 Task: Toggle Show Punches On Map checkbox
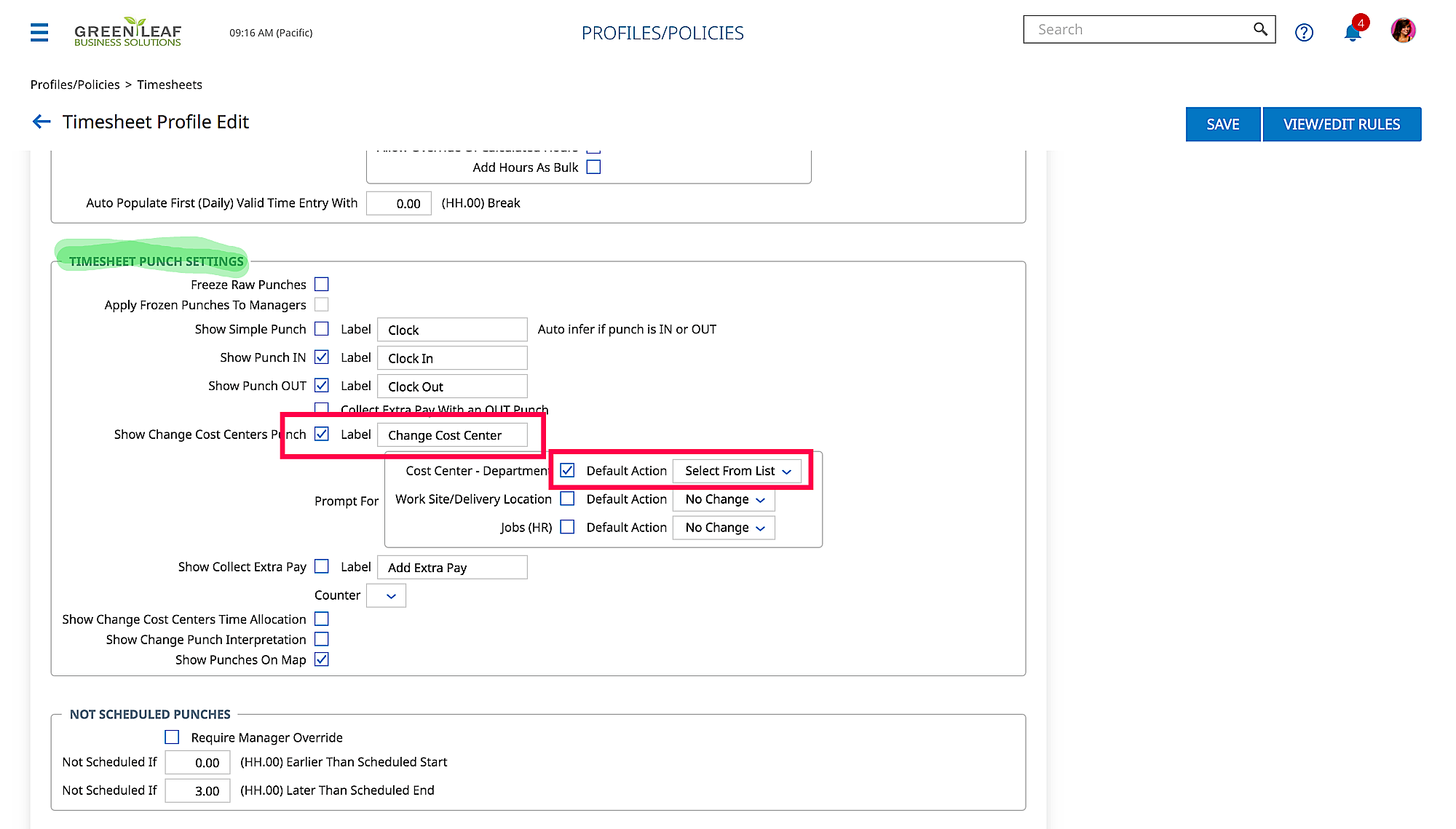click(x=322, y=659)
